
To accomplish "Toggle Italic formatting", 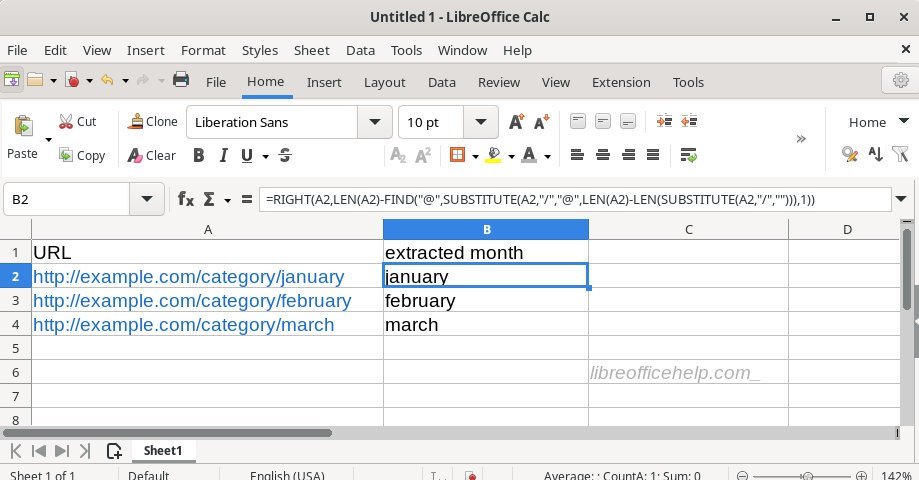I will tap(223, 155).
